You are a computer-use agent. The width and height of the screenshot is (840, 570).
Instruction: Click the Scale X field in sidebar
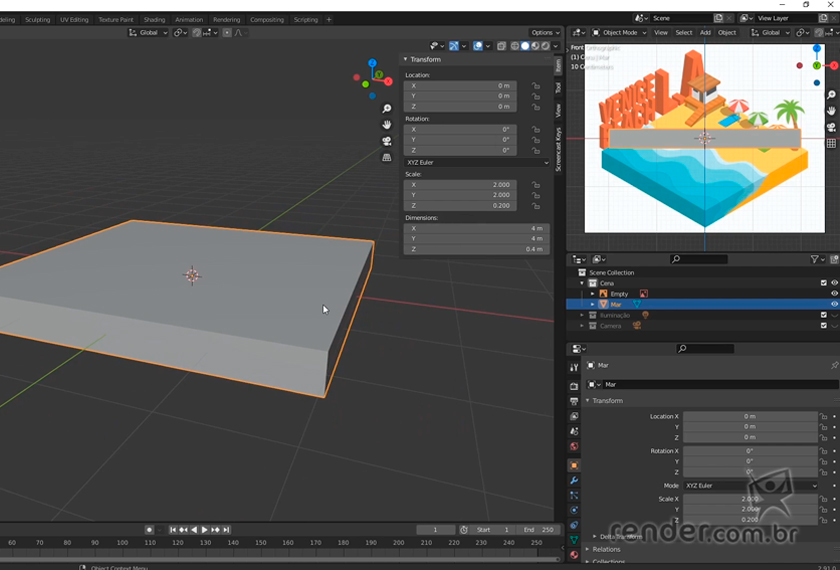460,185
